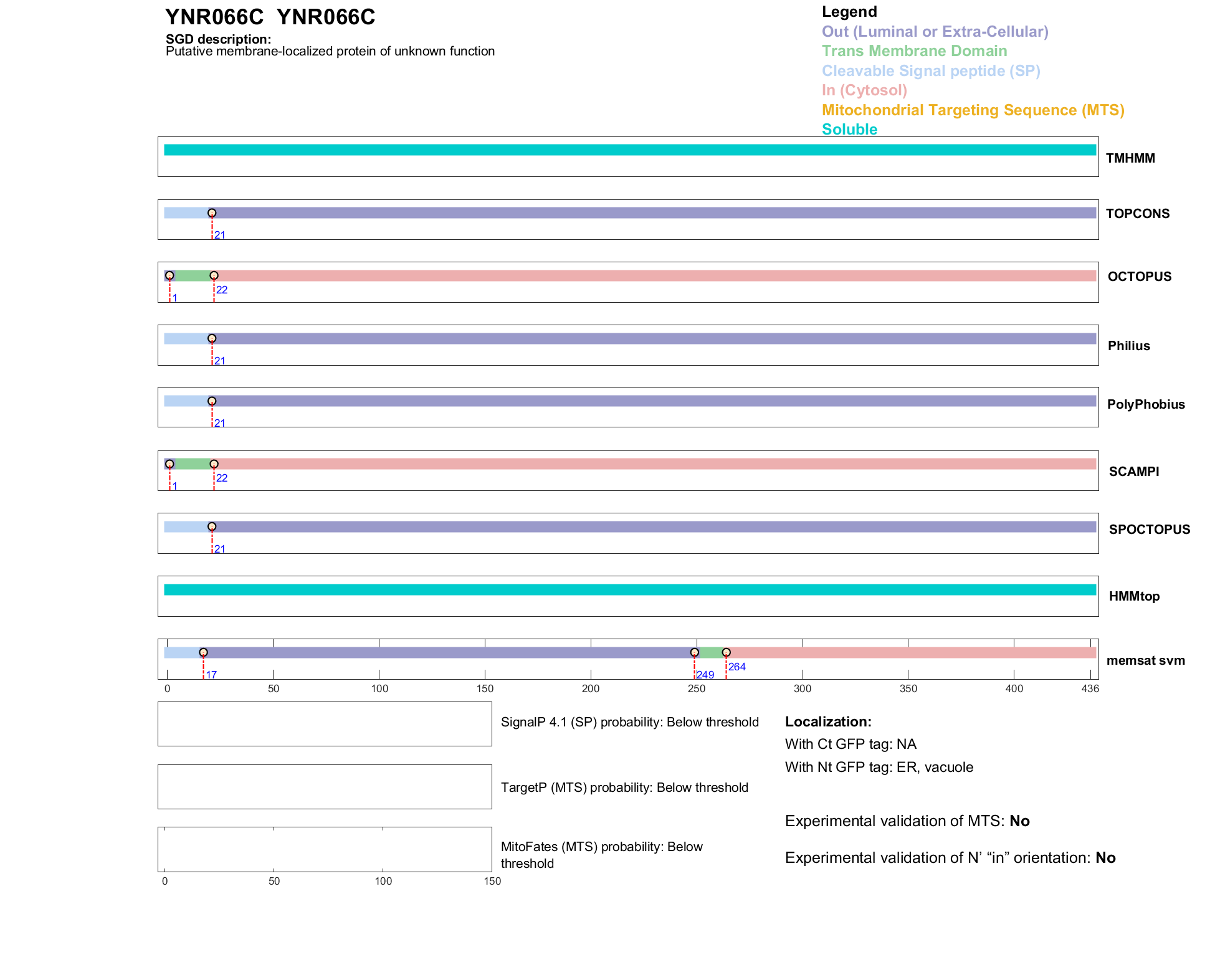The height and width of the screenshot is (980, 1215).
Task: Click the Cleavable Signal peptide legend entry
Action: (x=931, y=71)
